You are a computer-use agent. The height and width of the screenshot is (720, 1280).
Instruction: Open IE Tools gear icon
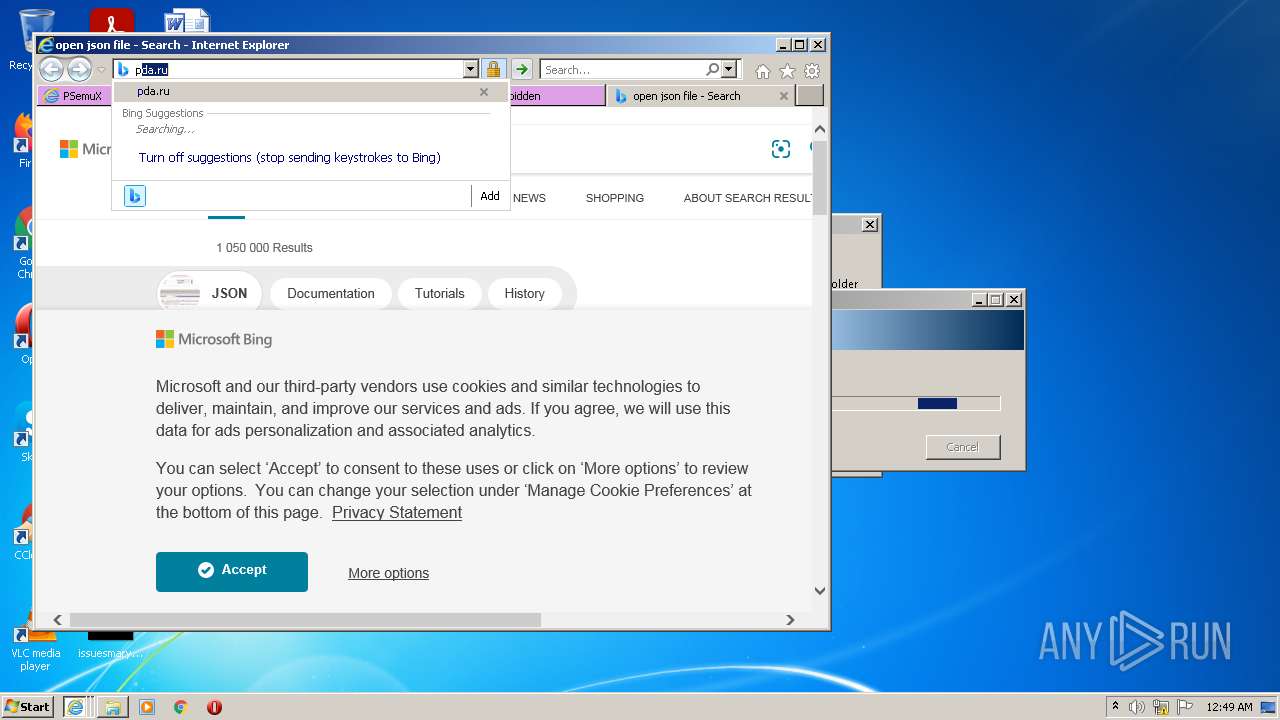coord(812,71)
